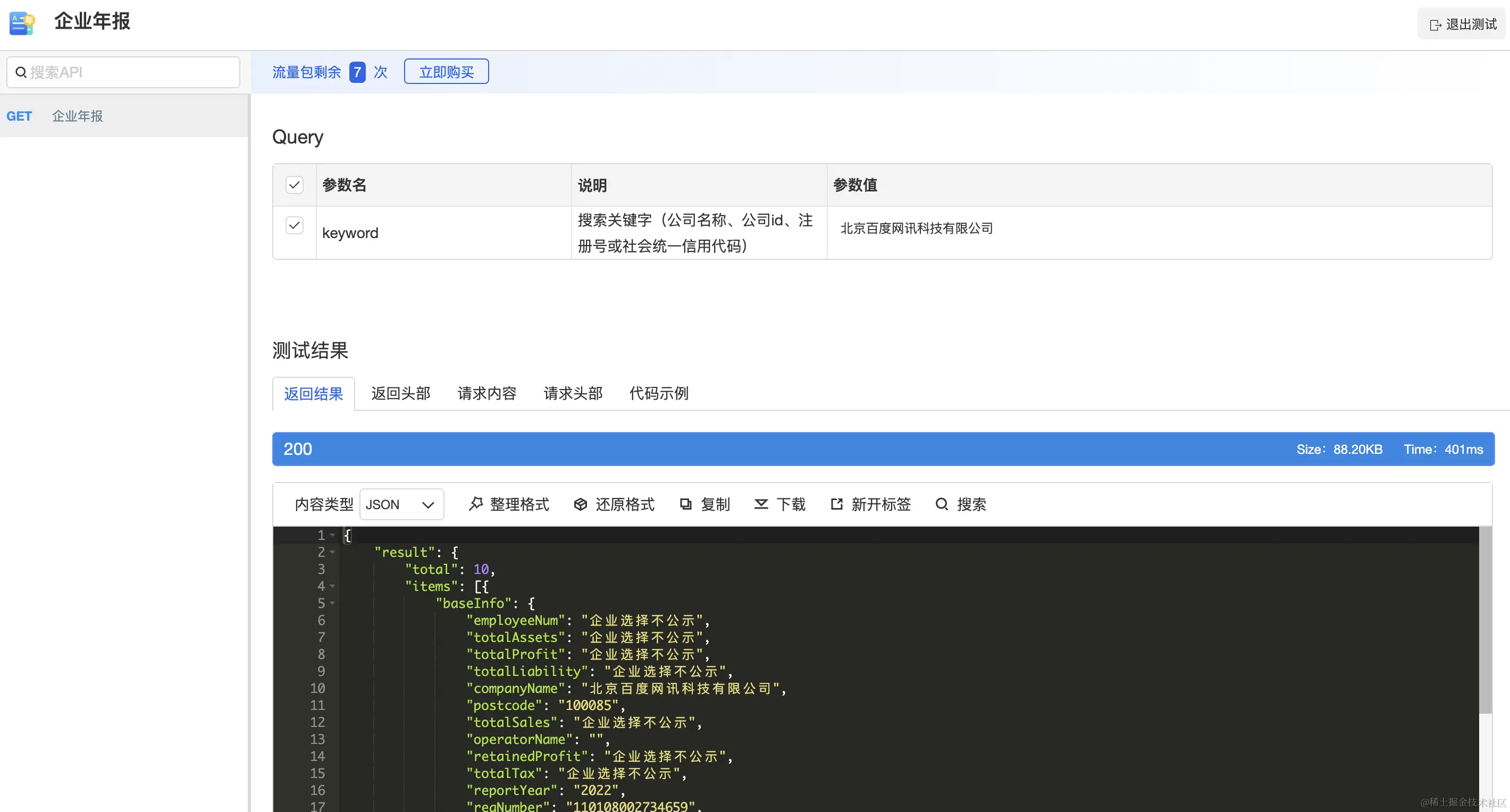Image resolution: width=1510 pixels, height=812 pixels.
Task: Open the JSON content type dropdown
Action: point(401,504)
